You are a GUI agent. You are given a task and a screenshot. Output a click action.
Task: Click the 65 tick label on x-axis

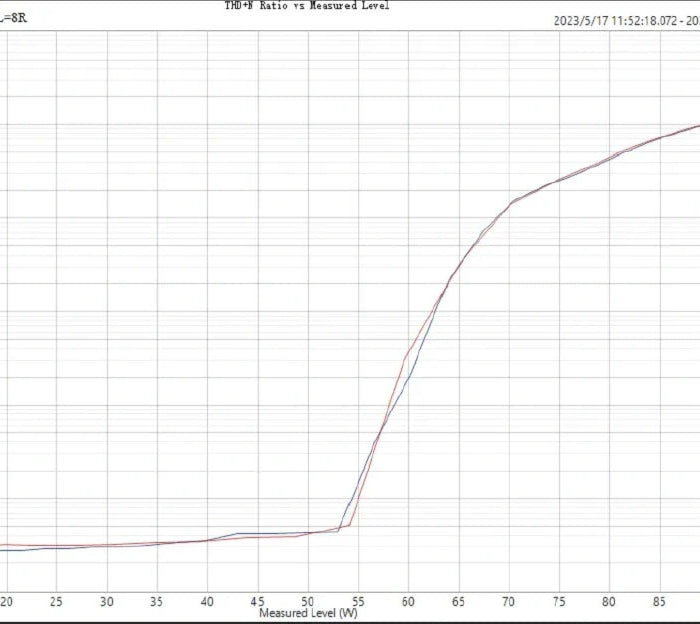pyautogui.click(x=458, y=602)
